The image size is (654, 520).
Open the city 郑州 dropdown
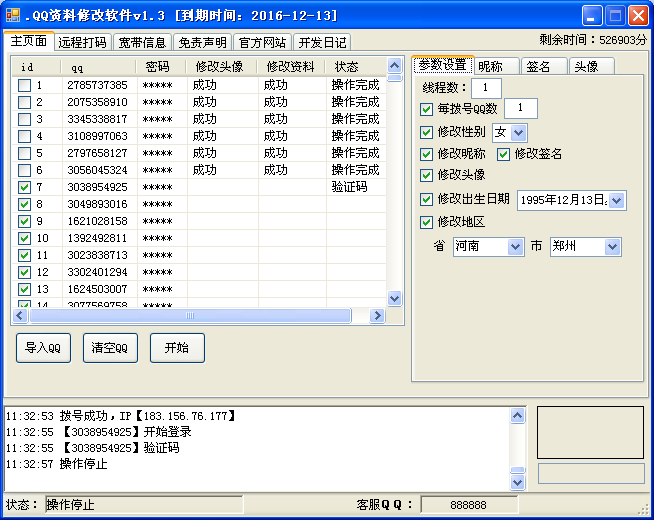[x=612, y=246]
